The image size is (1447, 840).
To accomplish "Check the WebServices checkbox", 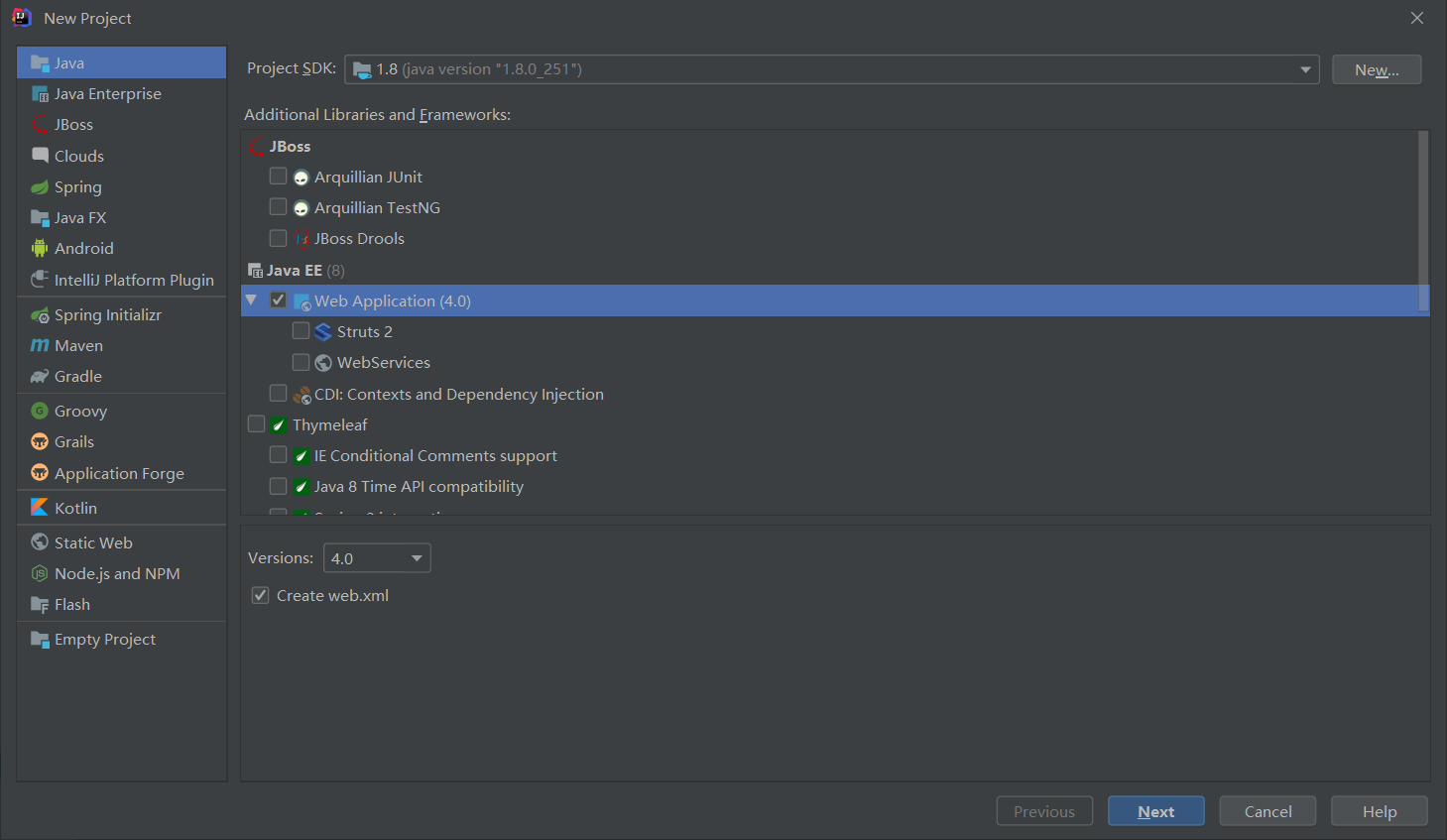I will click(301, 362).
